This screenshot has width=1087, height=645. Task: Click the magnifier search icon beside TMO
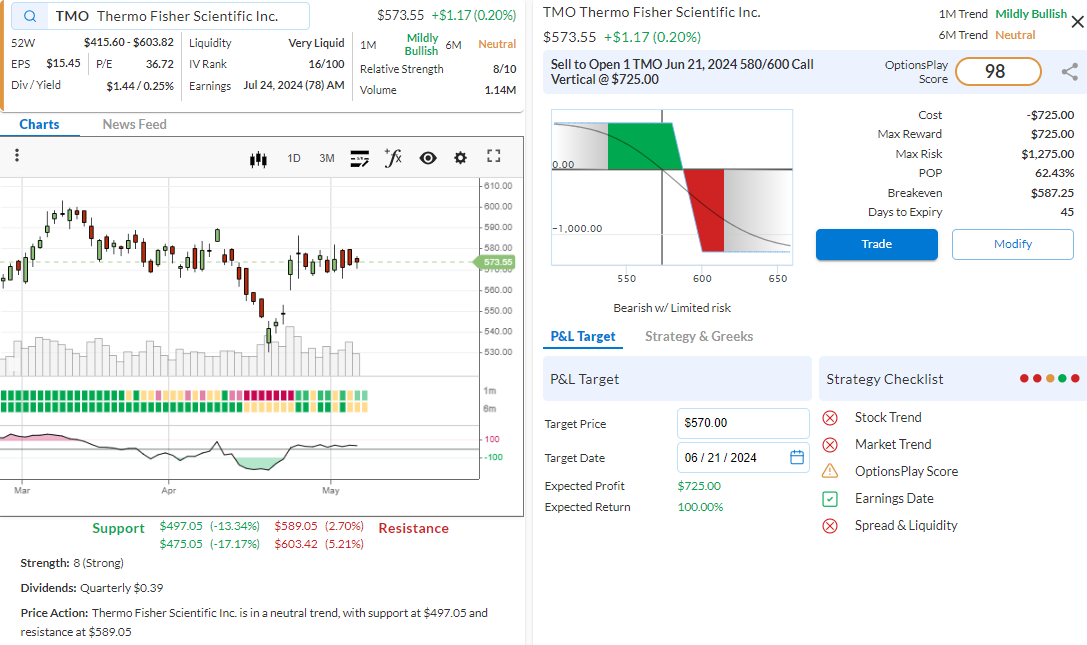pyautogui.click(x=30, y=16)
